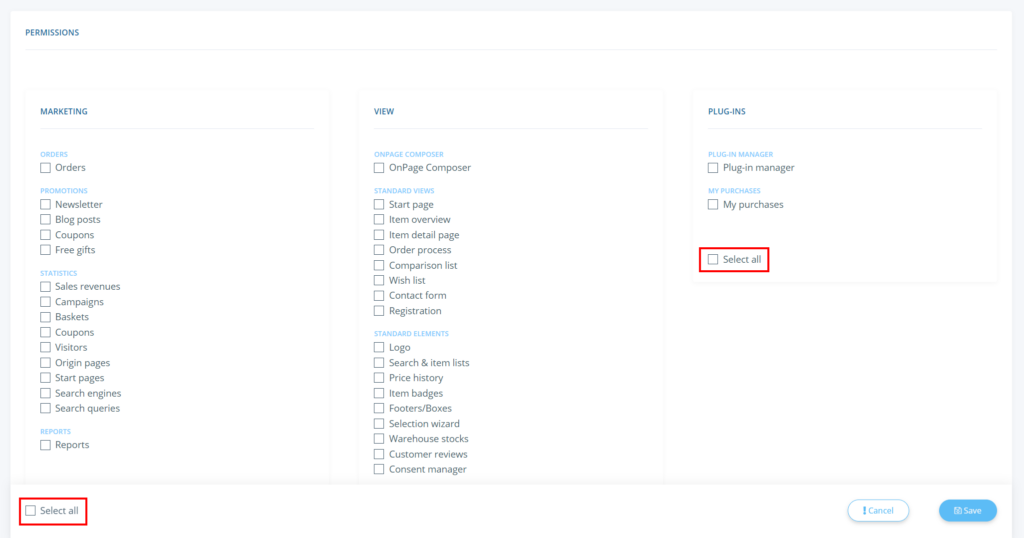Image resolution: width=1024 pixels, height=538 pixels.
Task: Click the VIEW card heading
Action: tap(384, 112)
